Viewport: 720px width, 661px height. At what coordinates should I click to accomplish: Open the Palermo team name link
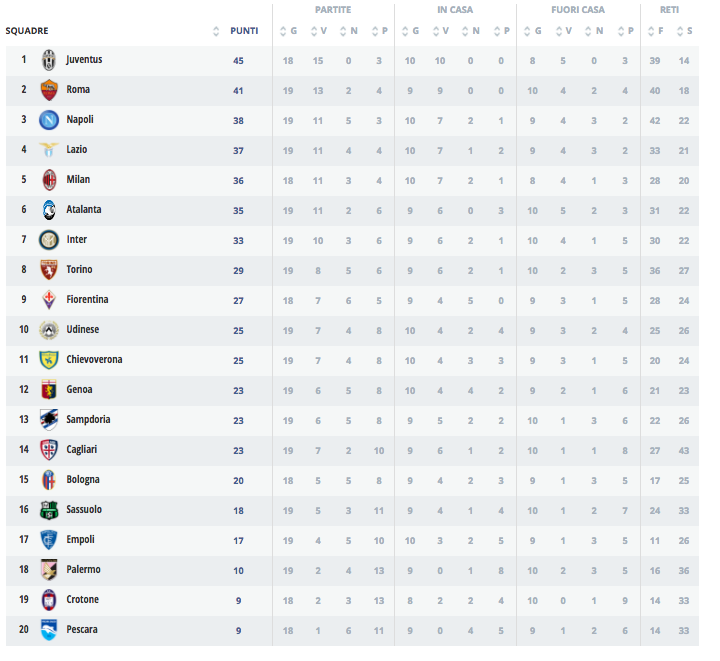point(83,570)
